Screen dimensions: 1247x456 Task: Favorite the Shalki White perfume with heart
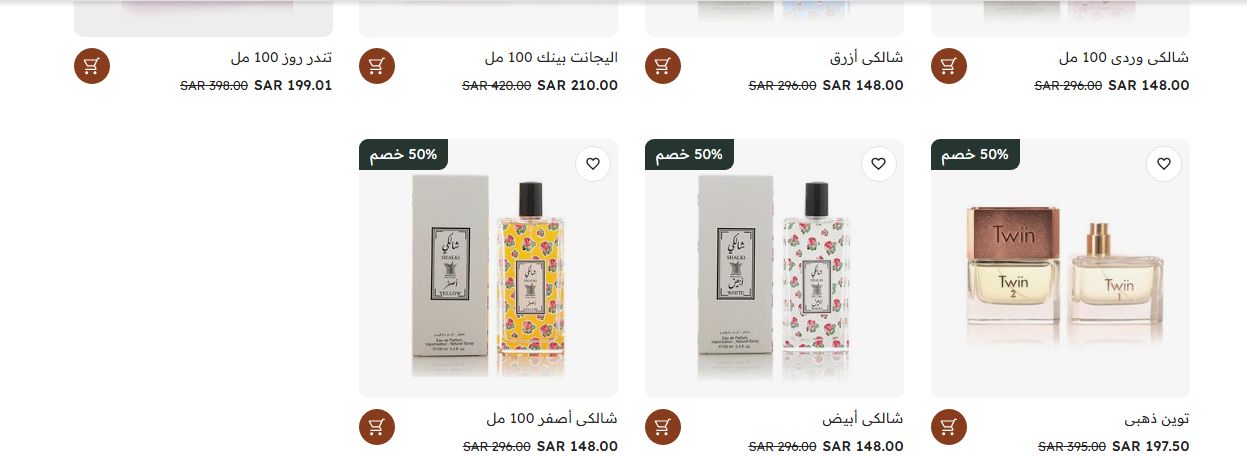879,163
